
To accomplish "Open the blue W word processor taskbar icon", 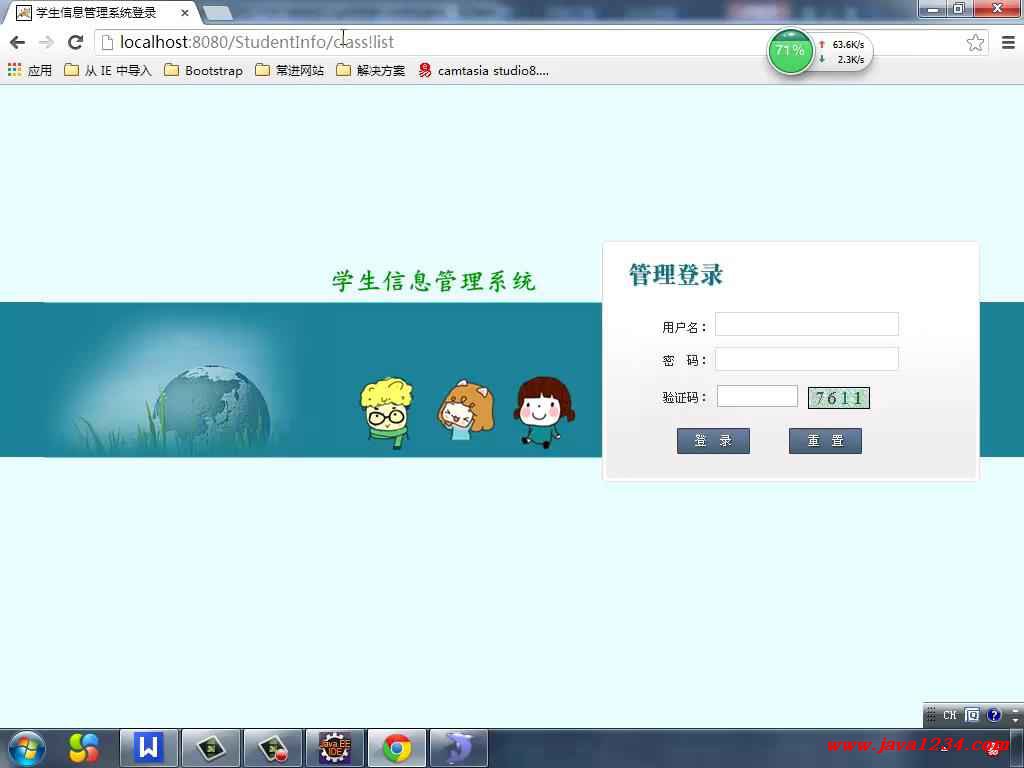I will point(149,748).
